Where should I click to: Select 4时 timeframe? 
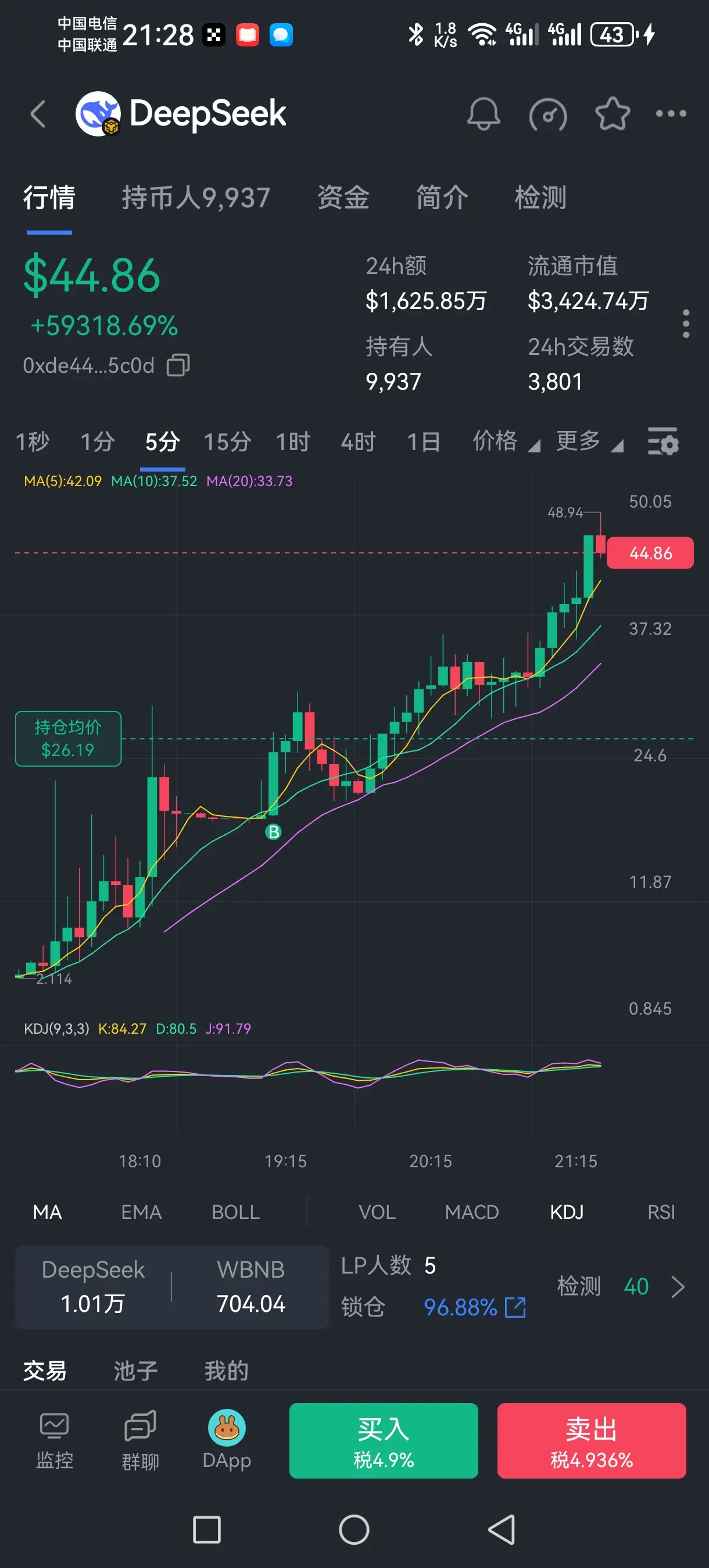click(358, 442)
